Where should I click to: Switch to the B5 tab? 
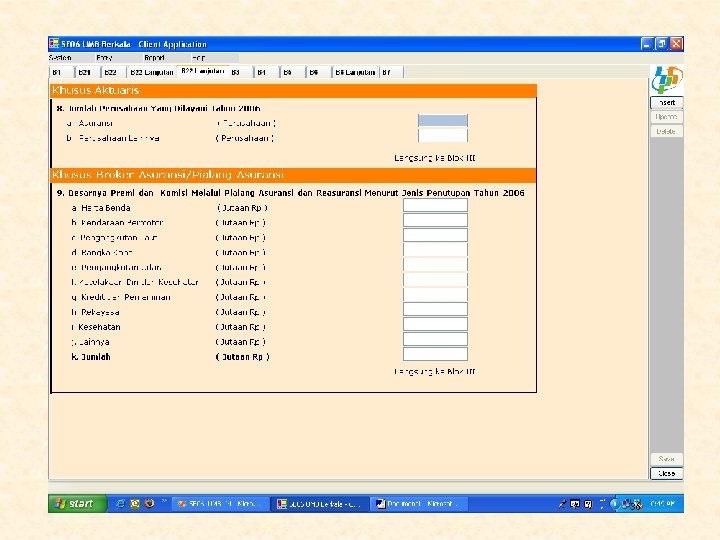292,72
